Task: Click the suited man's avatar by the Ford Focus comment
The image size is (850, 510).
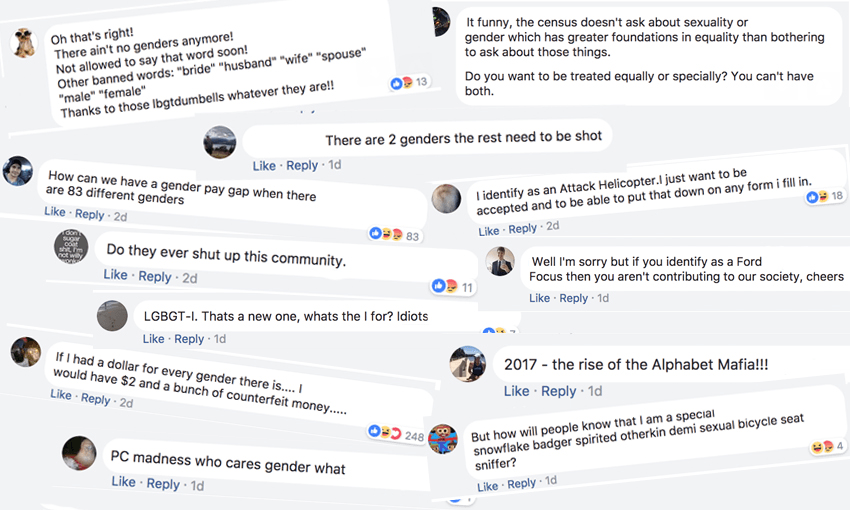Action: coord(500,262)
